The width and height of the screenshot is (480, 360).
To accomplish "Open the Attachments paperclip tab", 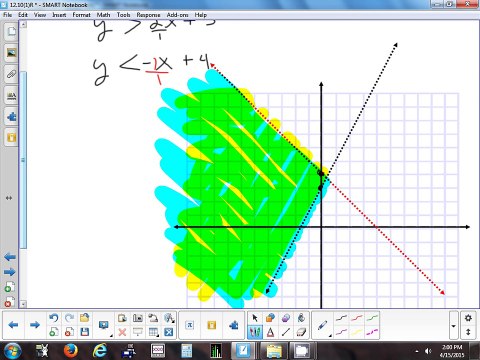I will pos(11,74).
